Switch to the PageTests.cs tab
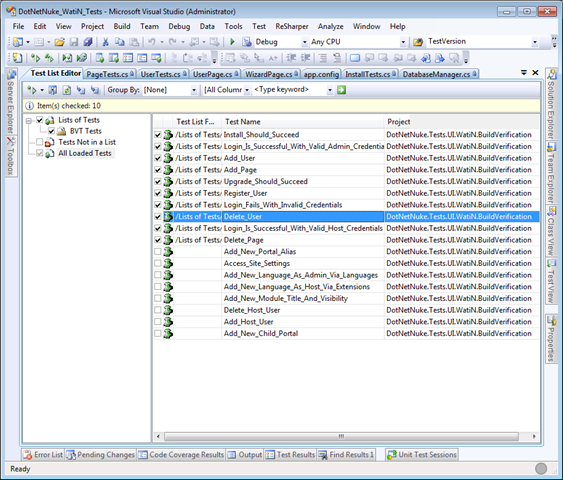563x480 pixels. click(110, 74)
